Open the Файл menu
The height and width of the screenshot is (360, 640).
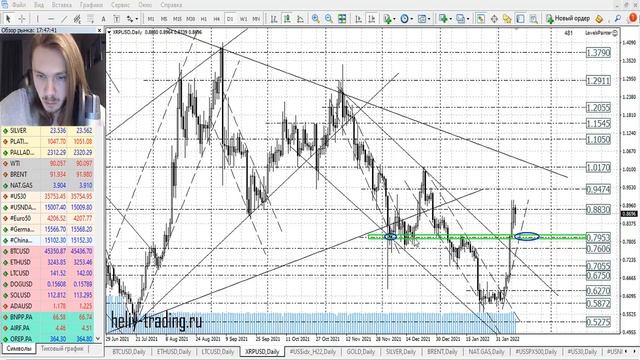18,5
